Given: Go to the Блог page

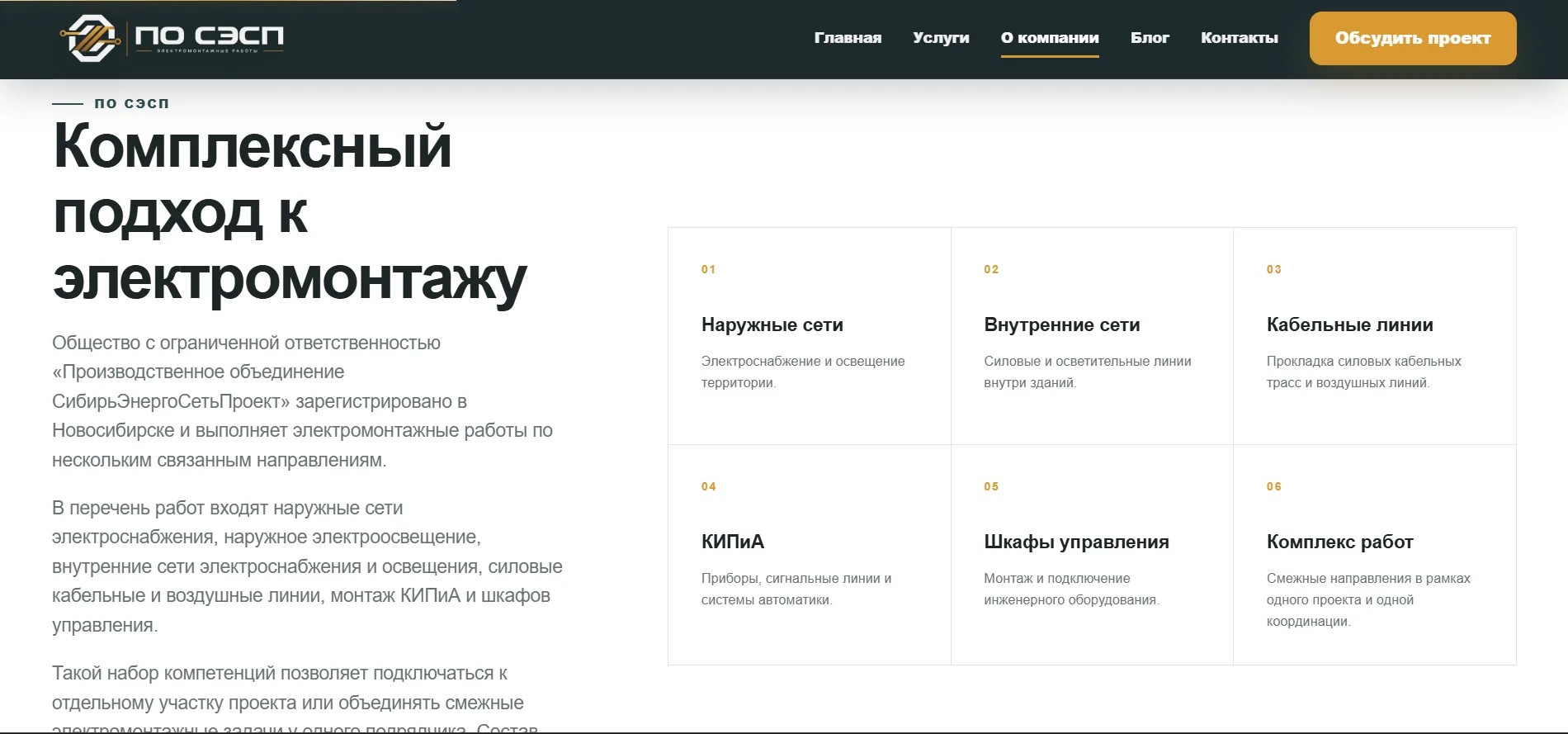Looking at the screenshot, I should pos(1150,38).
